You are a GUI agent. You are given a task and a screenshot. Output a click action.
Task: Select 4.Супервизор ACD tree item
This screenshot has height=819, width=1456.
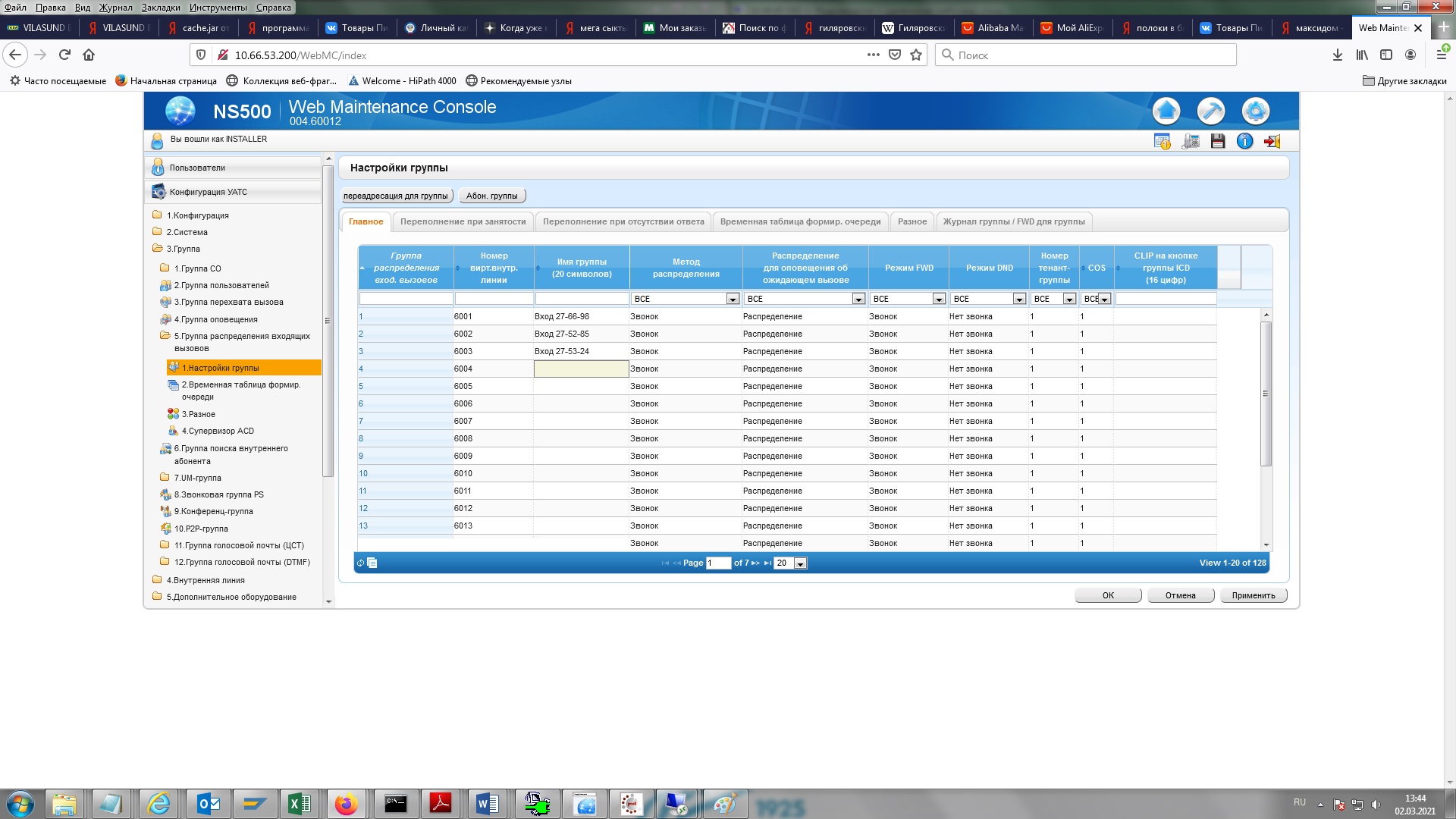tap(218, 431)
